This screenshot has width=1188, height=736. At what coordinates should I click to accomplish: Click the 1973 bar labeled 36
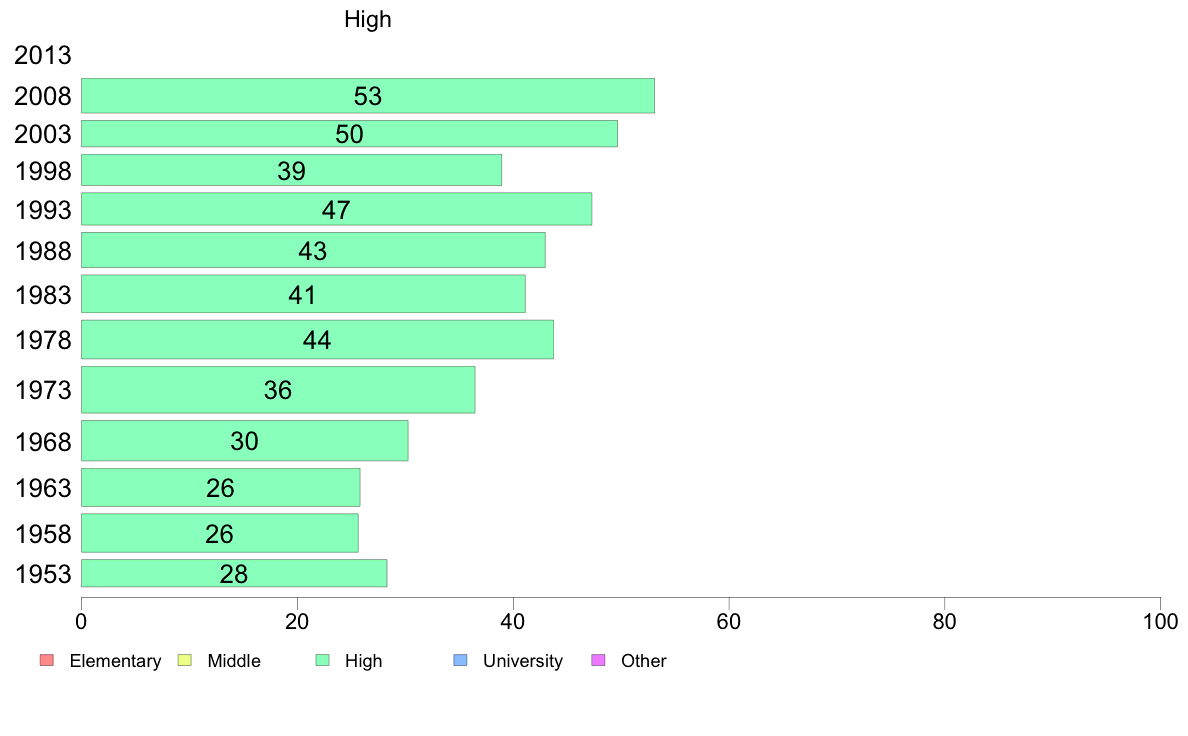pyautogui.click(x=278, y=390)
